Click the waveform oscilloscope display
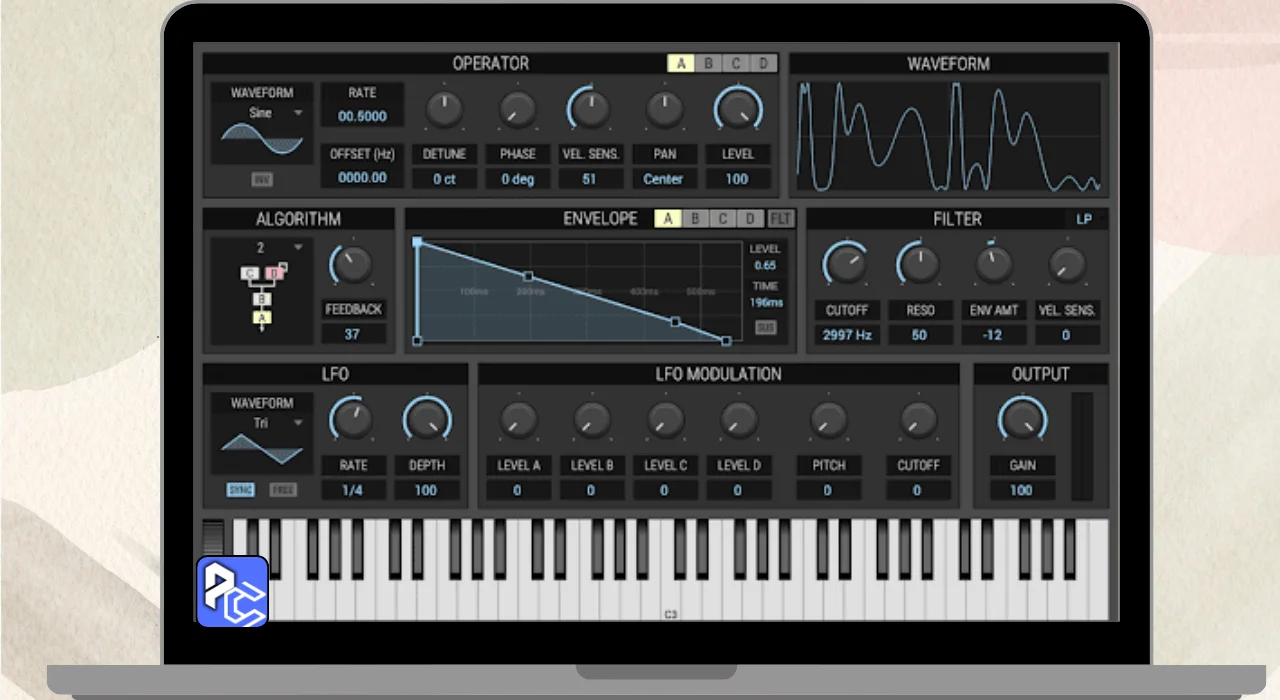1280x700 pixels. 949,136
